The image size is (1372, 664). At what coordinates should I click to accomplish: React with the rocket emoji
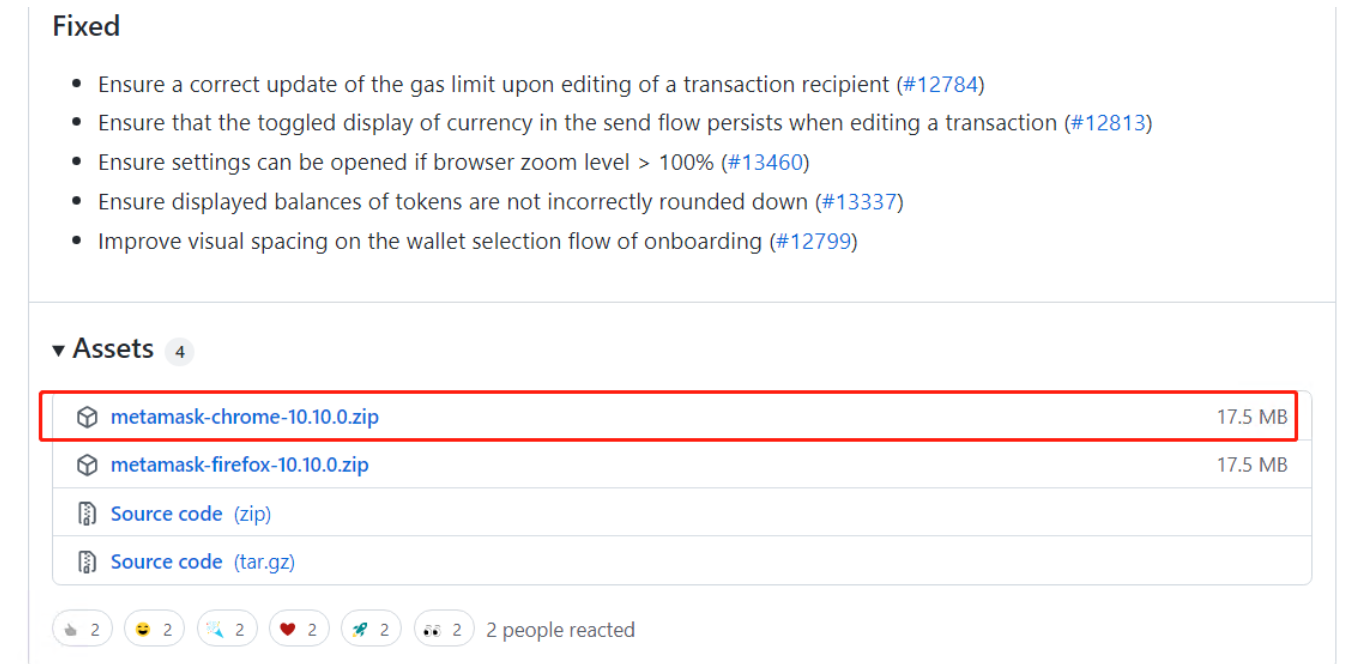tap(372, 630)
